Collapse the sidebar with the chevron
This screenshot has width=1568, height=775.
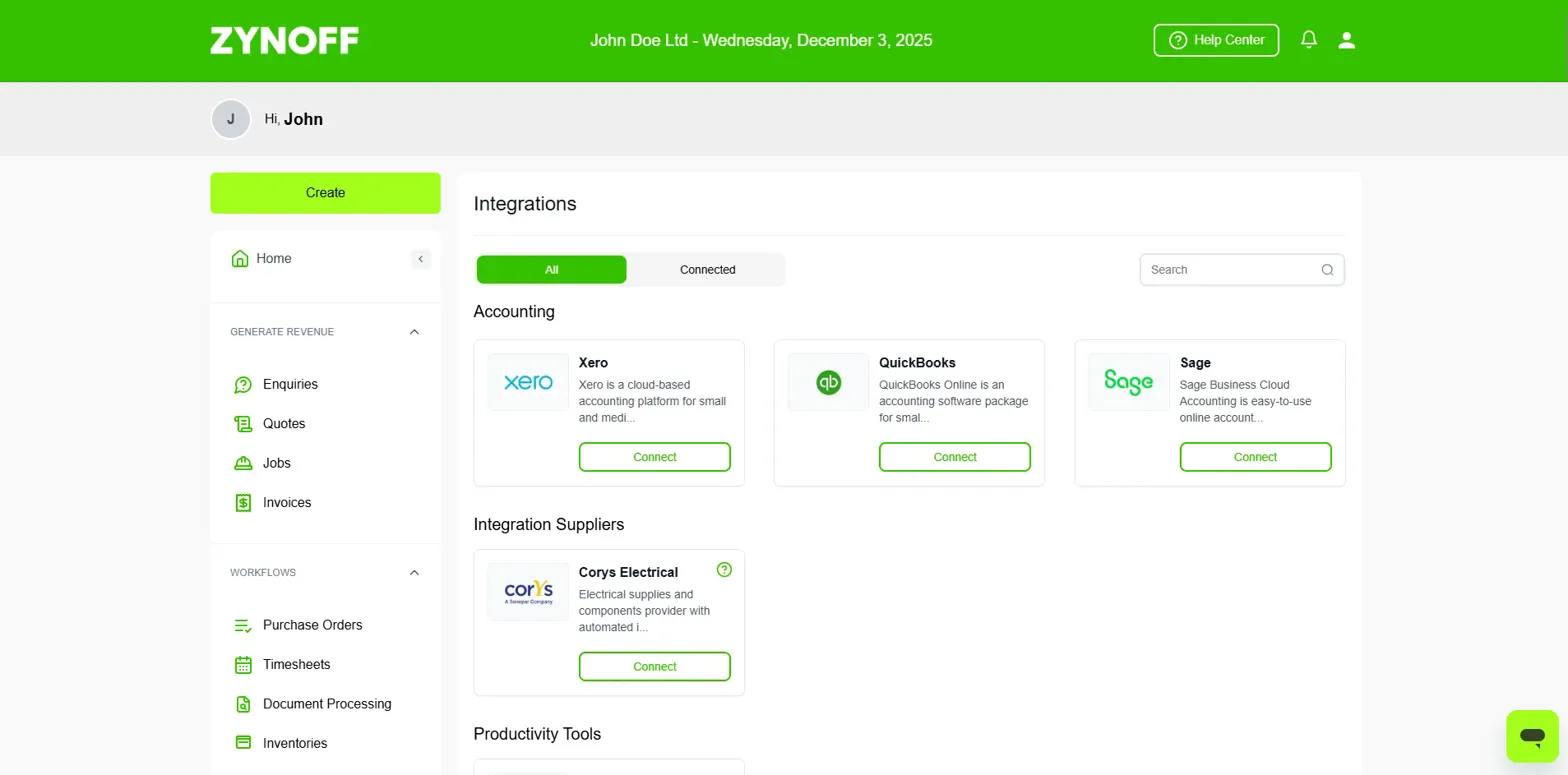tap(421, 259)
